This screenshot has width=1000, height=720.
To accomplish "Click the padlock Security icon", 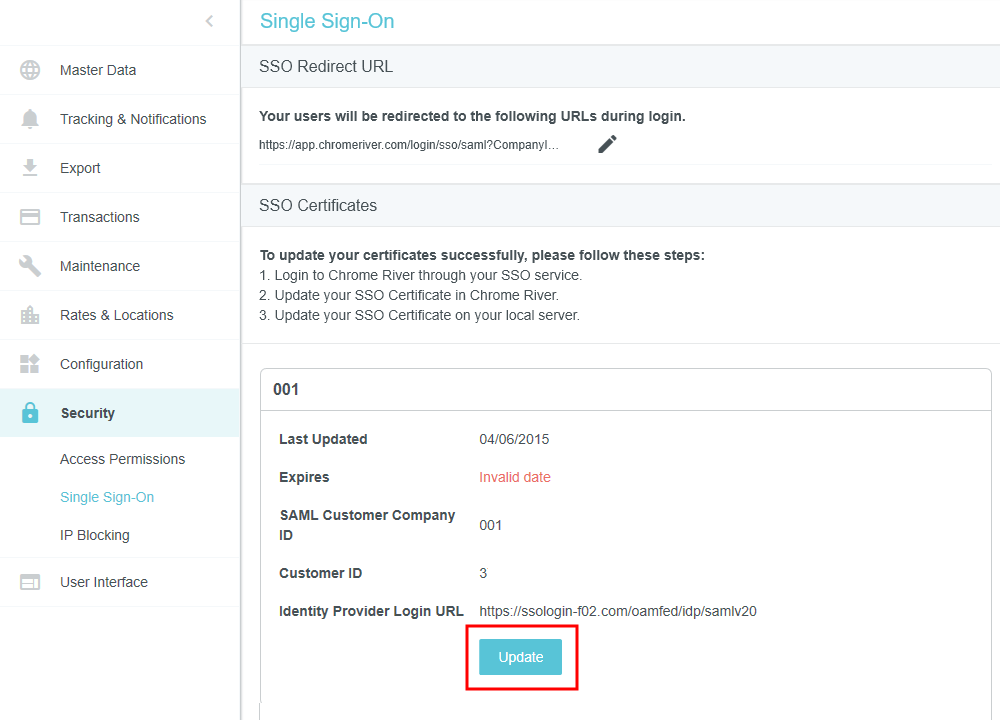I will pos(30,413).
